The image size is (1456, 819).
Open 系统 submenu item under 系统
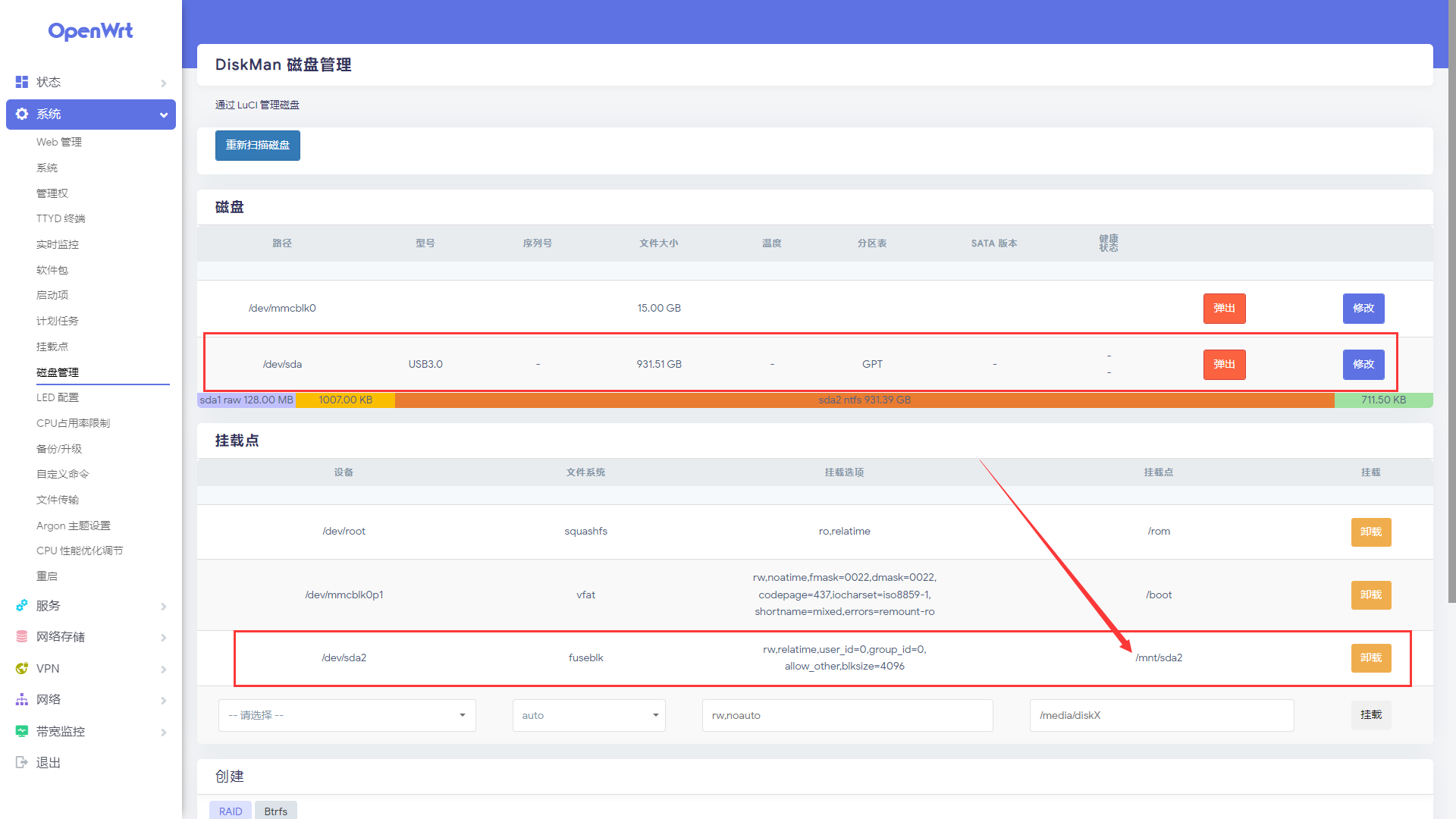[47, 168]
